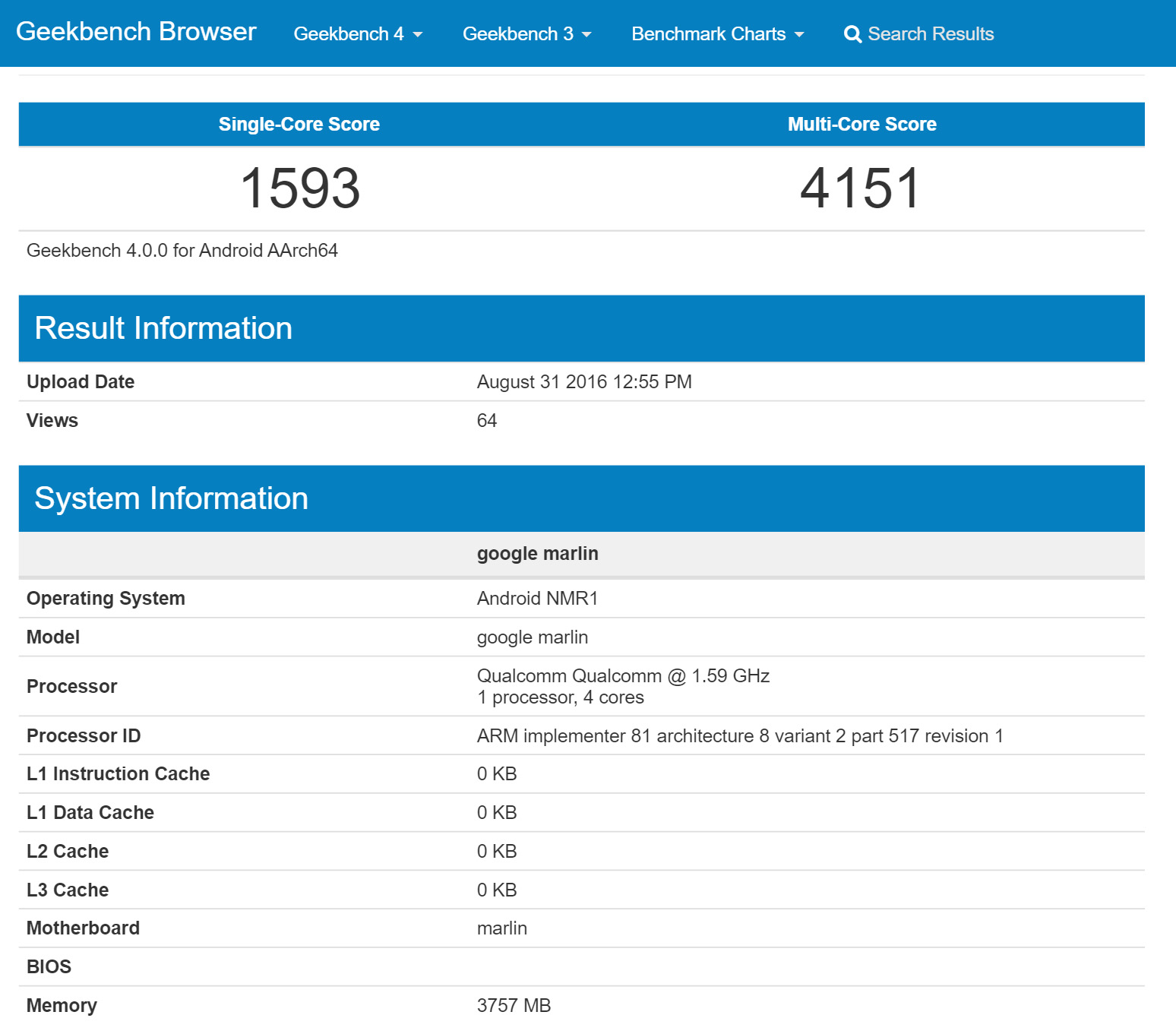
Task: Click the Result Information section header
Action: [582, 328]
